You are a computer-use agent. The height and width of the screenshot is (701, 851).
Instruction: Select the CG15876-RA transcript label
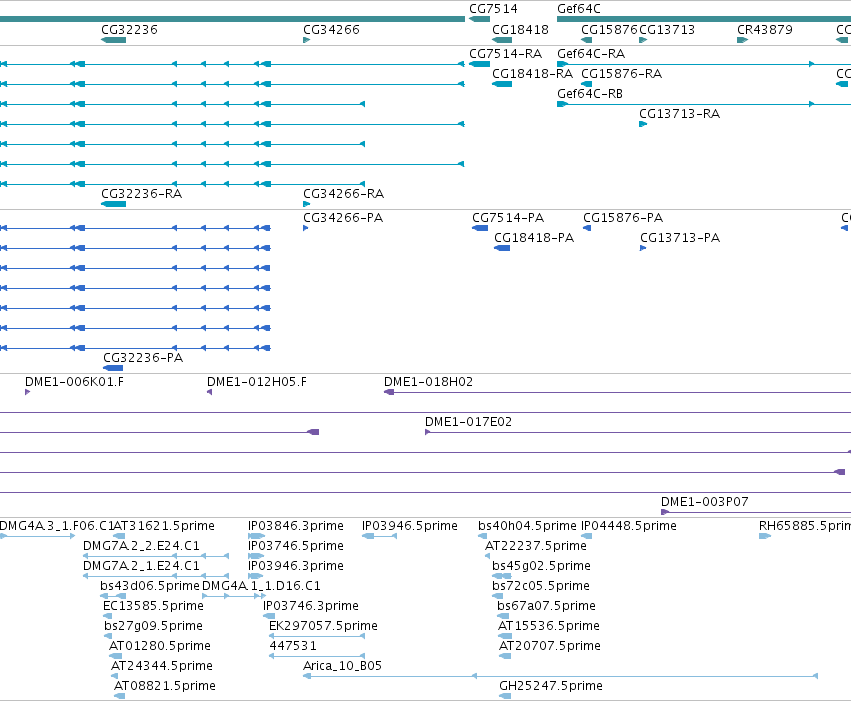click(x=621, y=74)
